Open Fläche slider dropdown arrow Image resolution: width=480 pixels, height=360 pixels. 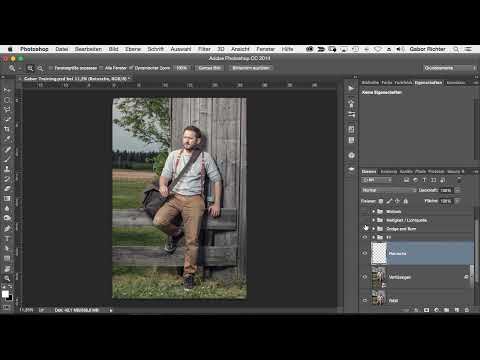pos(458,201)
